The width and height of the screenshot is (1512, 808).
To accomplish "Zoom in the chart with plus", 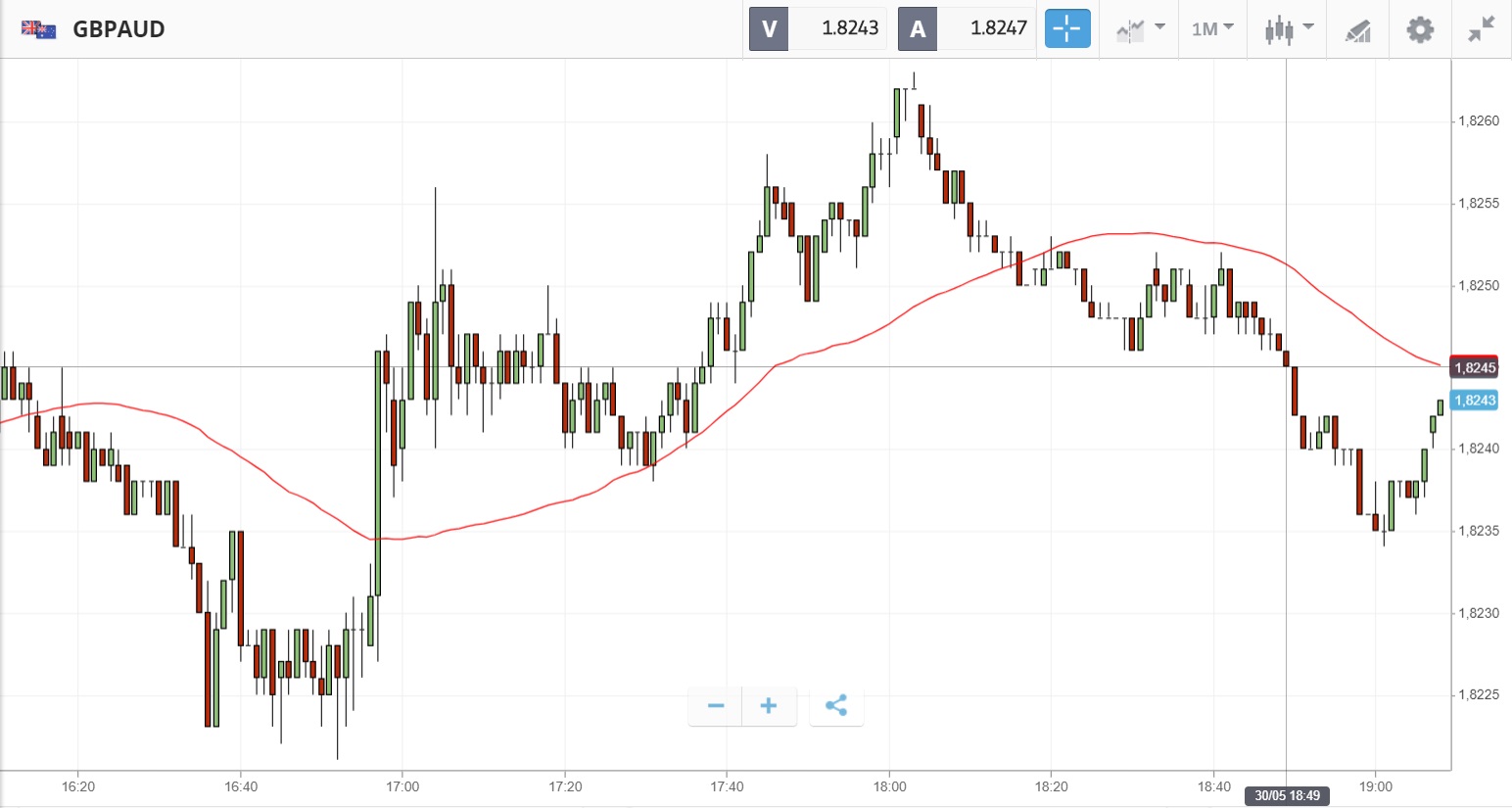I will pyautogui.click(x=769, y=706).
